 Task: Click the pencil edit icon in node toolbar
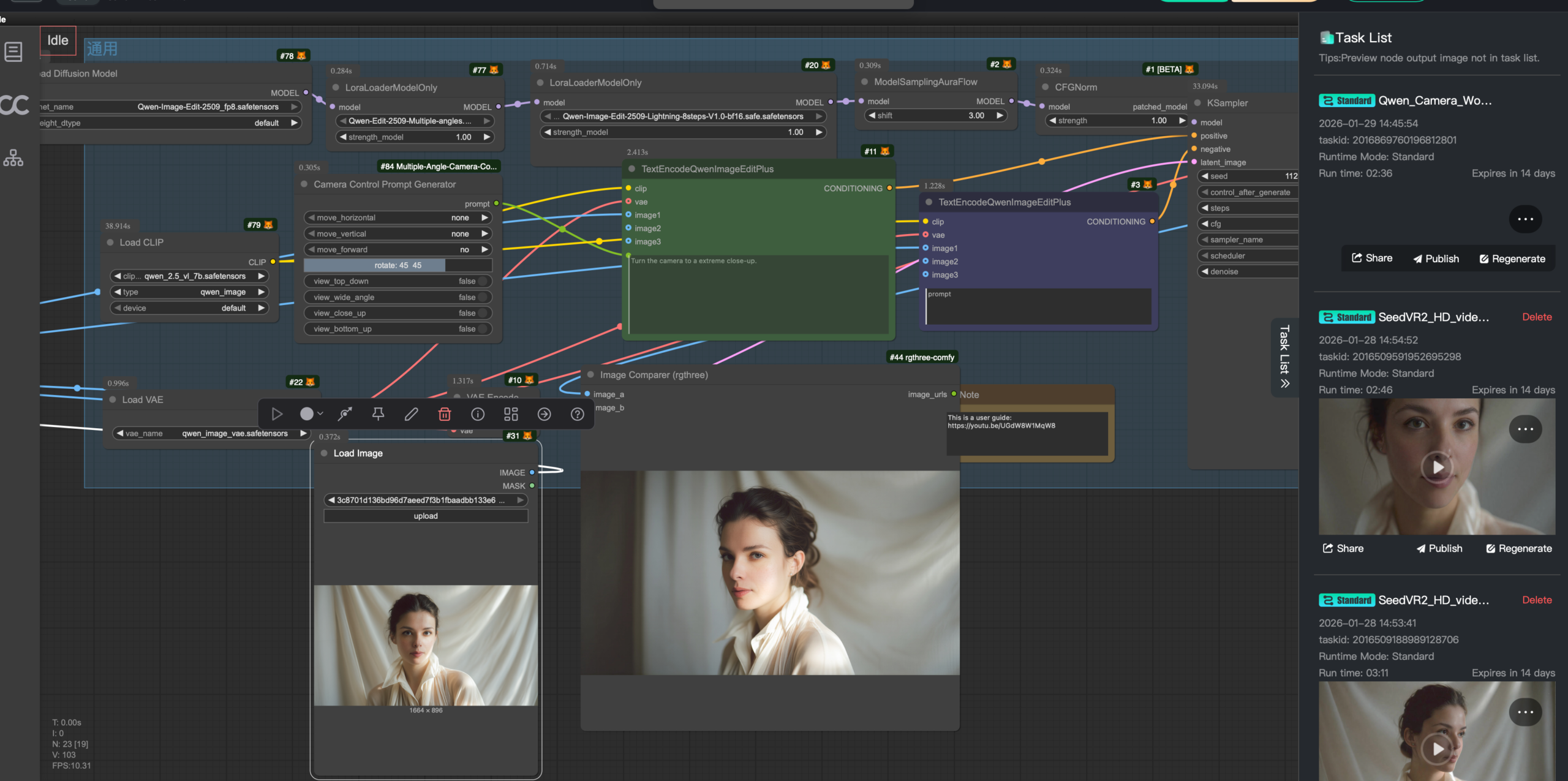[411, 415]
